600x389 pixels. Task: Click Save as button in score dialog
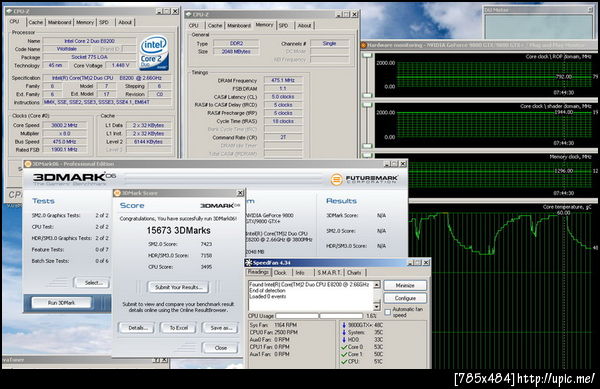[221, 328]
